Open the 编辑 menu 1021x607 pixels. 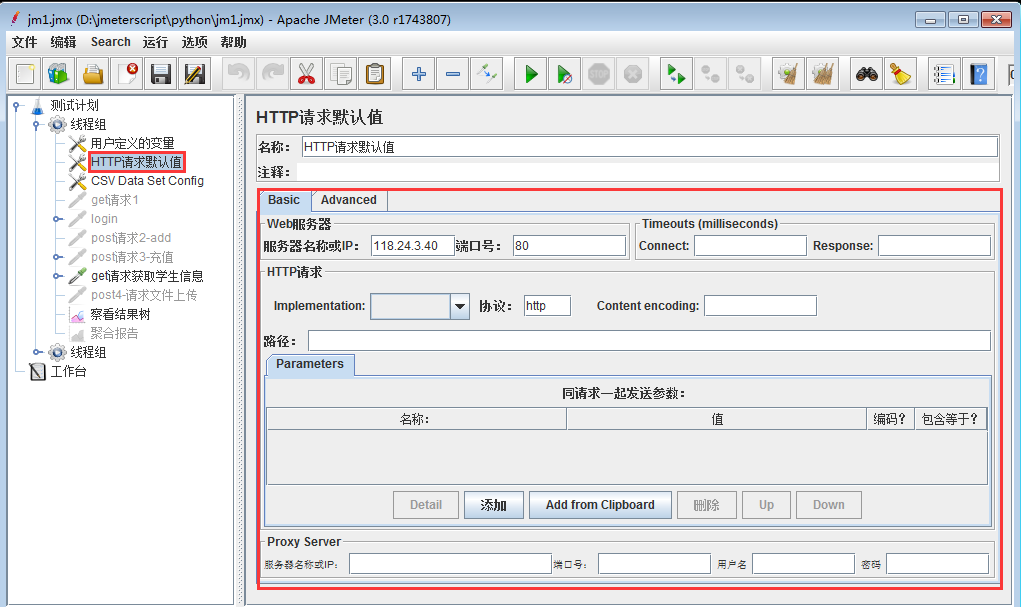pos(63,42)
